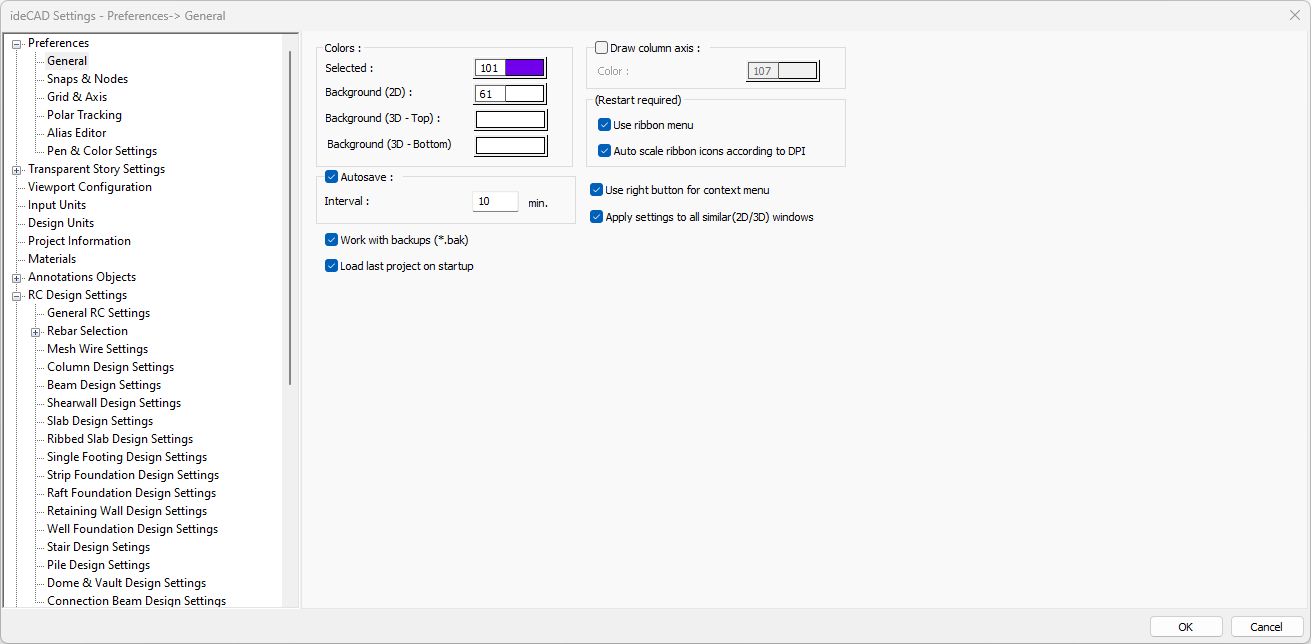Open Alias Editor page

click(x=76, y=133)
